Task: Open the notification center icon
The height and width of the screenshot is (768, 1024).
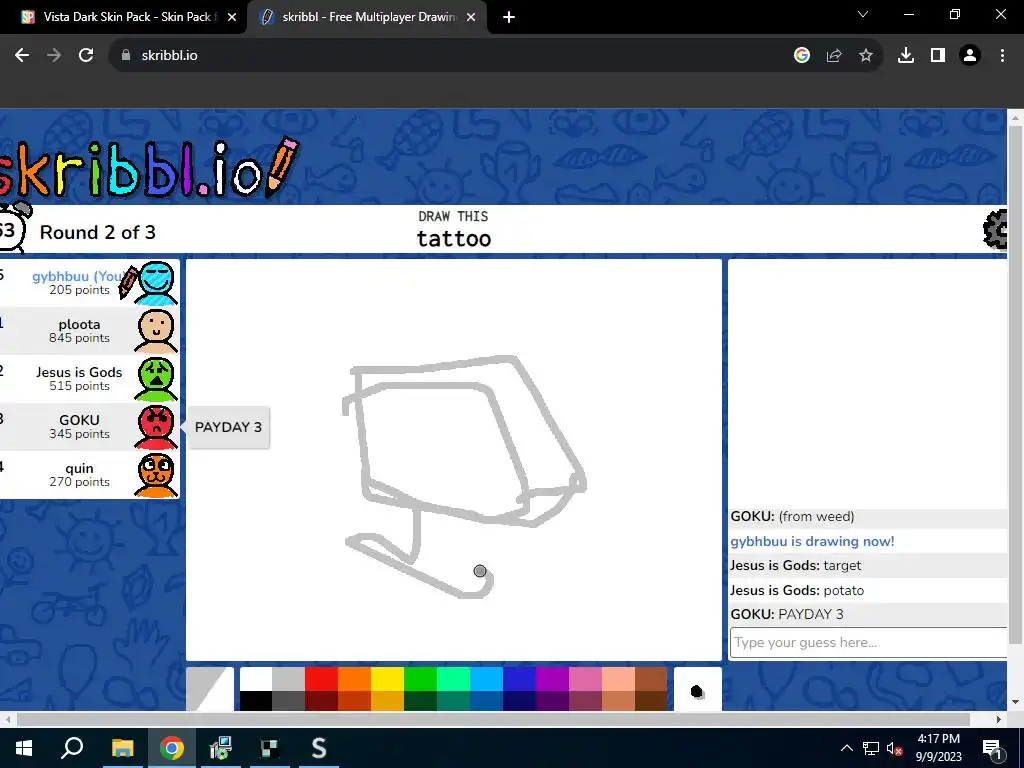Action: coord(992,748)
